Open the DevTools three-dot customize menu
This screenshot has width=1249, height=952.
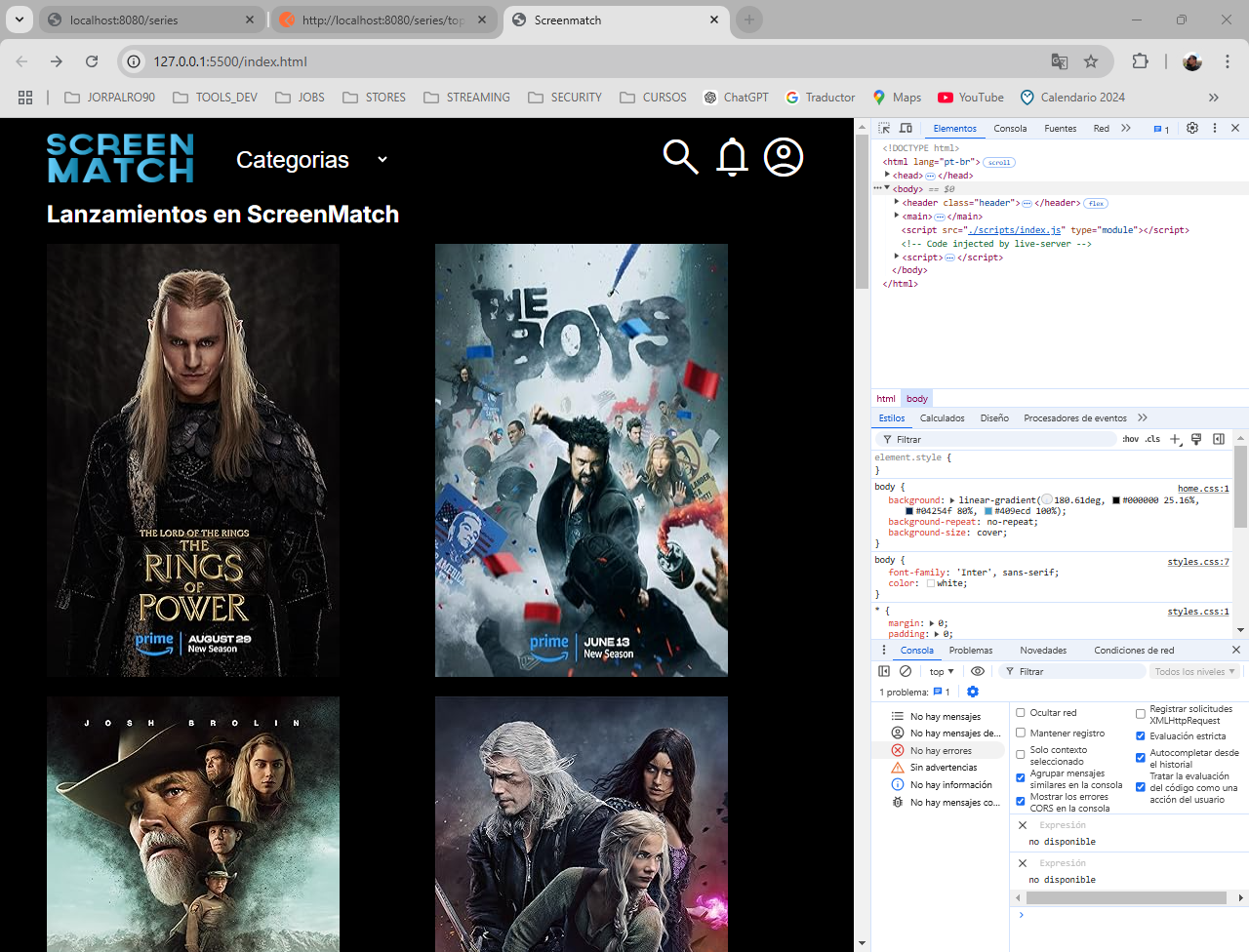[x=1215, y=128]
